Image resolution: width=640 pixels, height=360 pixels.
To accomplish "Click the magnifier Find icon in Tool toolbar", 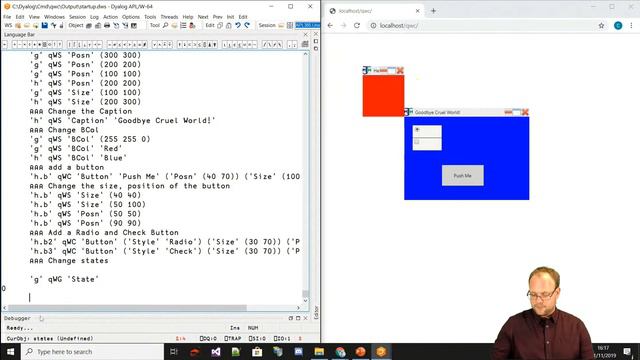I will click(165, 25).
